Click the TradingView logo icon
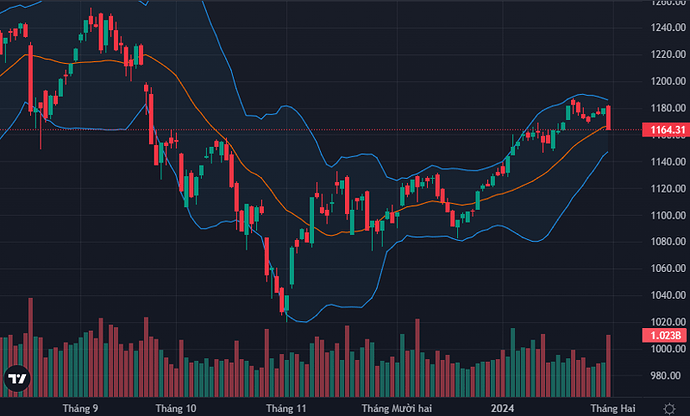Screen dimensions: 690x416 click(17, 379)
